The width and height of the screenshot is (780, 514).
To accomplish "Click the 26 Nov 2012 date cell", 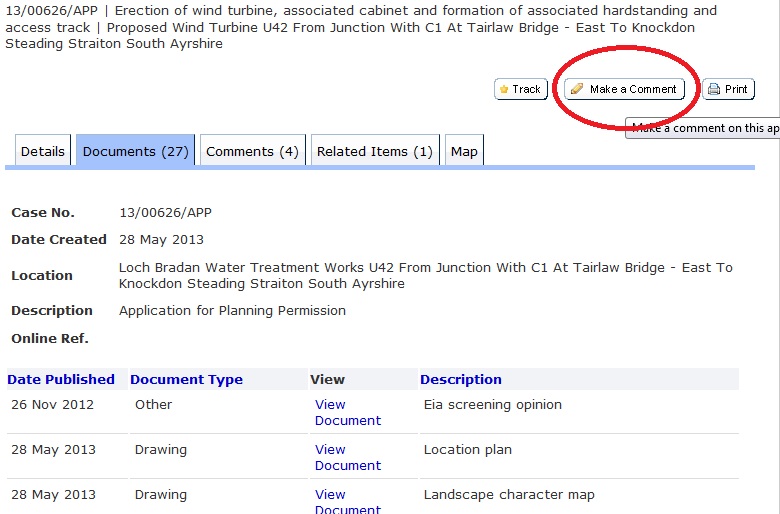I will point(52,405).
